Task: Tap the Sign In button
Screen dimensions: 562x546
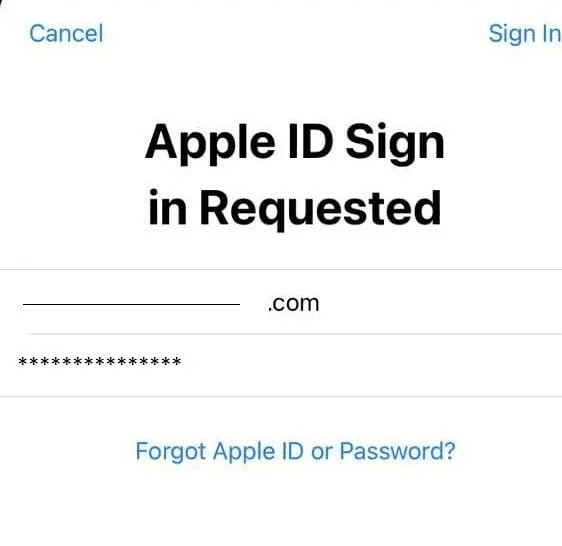Action: point(525,34)
